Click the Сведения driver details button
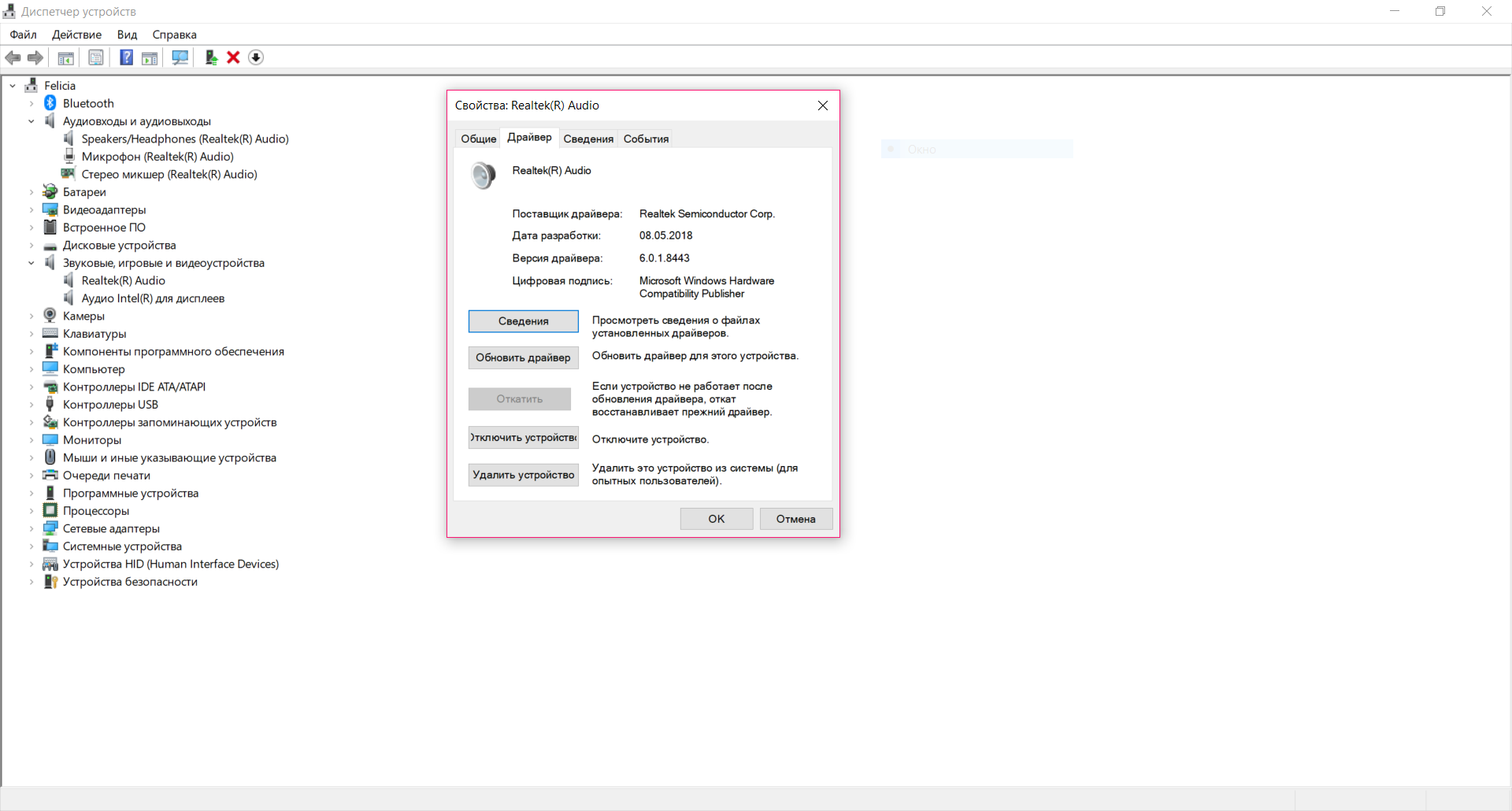This screenshot has height=811, width=1512. click(x=523, y=321)
